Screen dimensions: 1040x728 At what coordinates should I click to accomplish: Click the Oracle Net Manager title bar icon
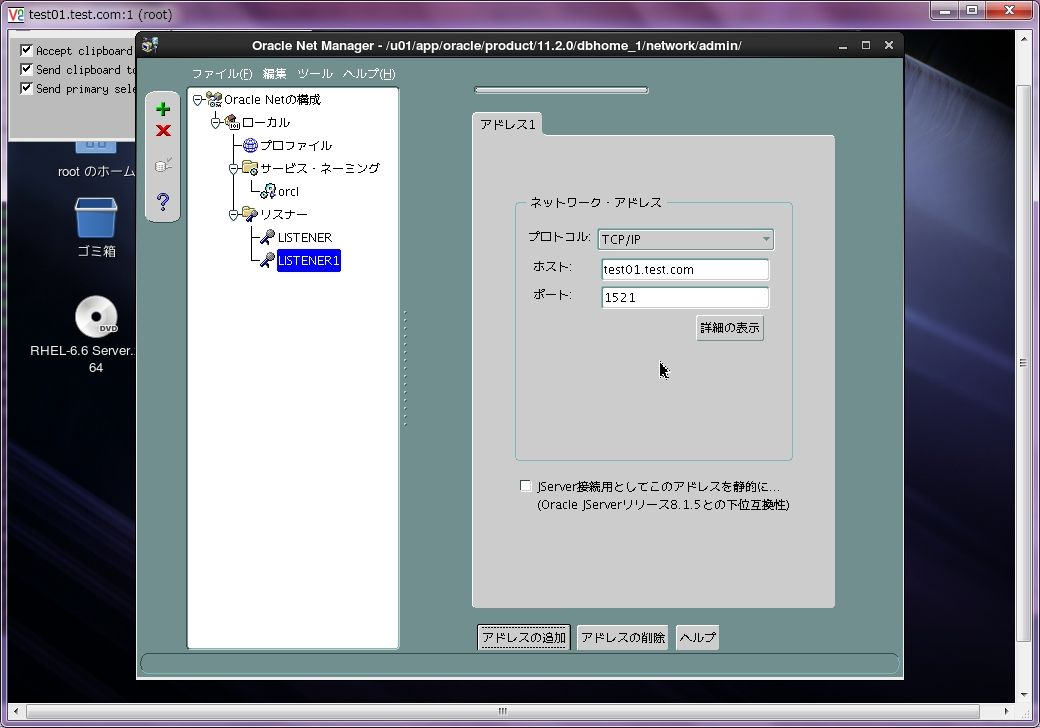[x=150, y=45]
